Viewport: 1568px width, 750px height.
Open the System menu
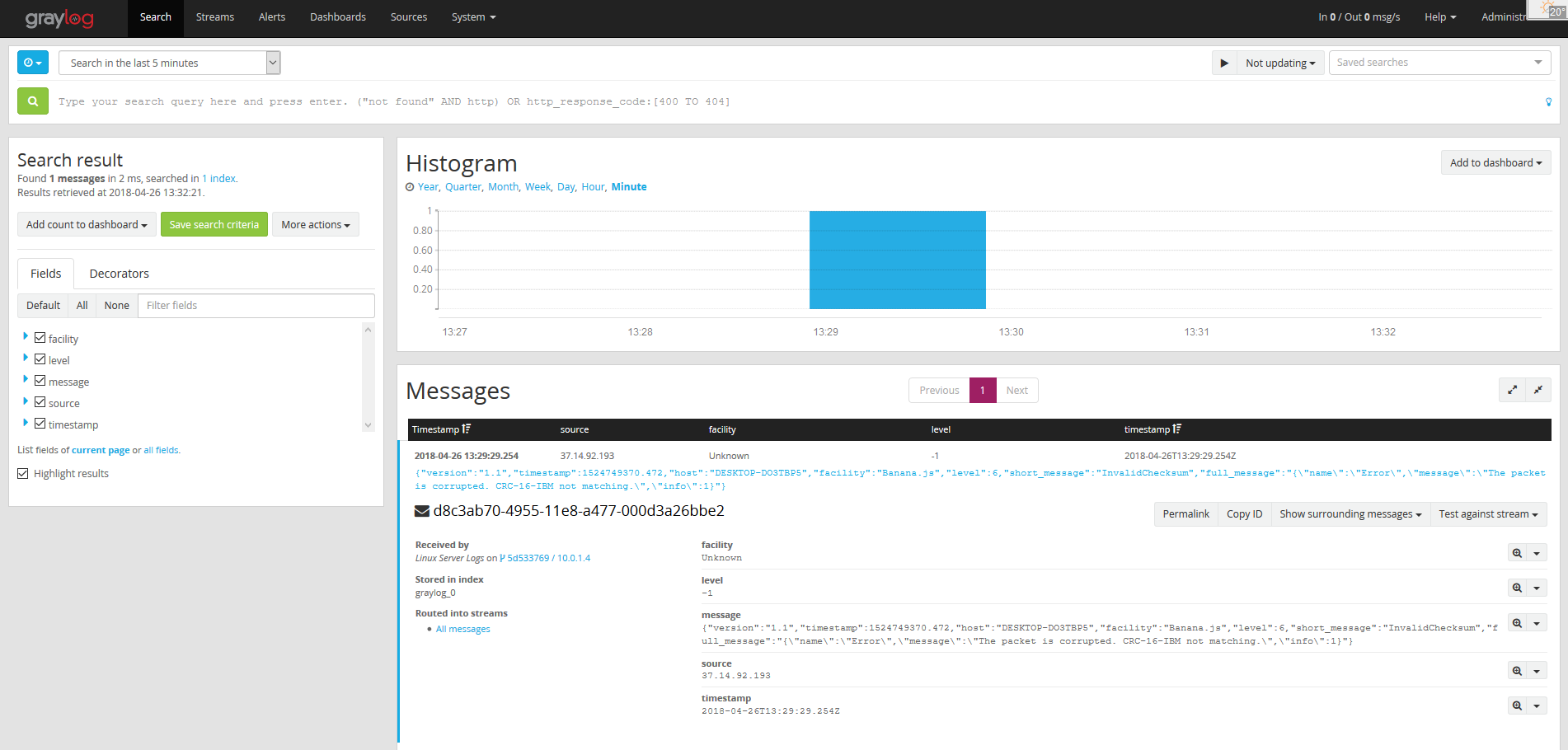point(473,16)
